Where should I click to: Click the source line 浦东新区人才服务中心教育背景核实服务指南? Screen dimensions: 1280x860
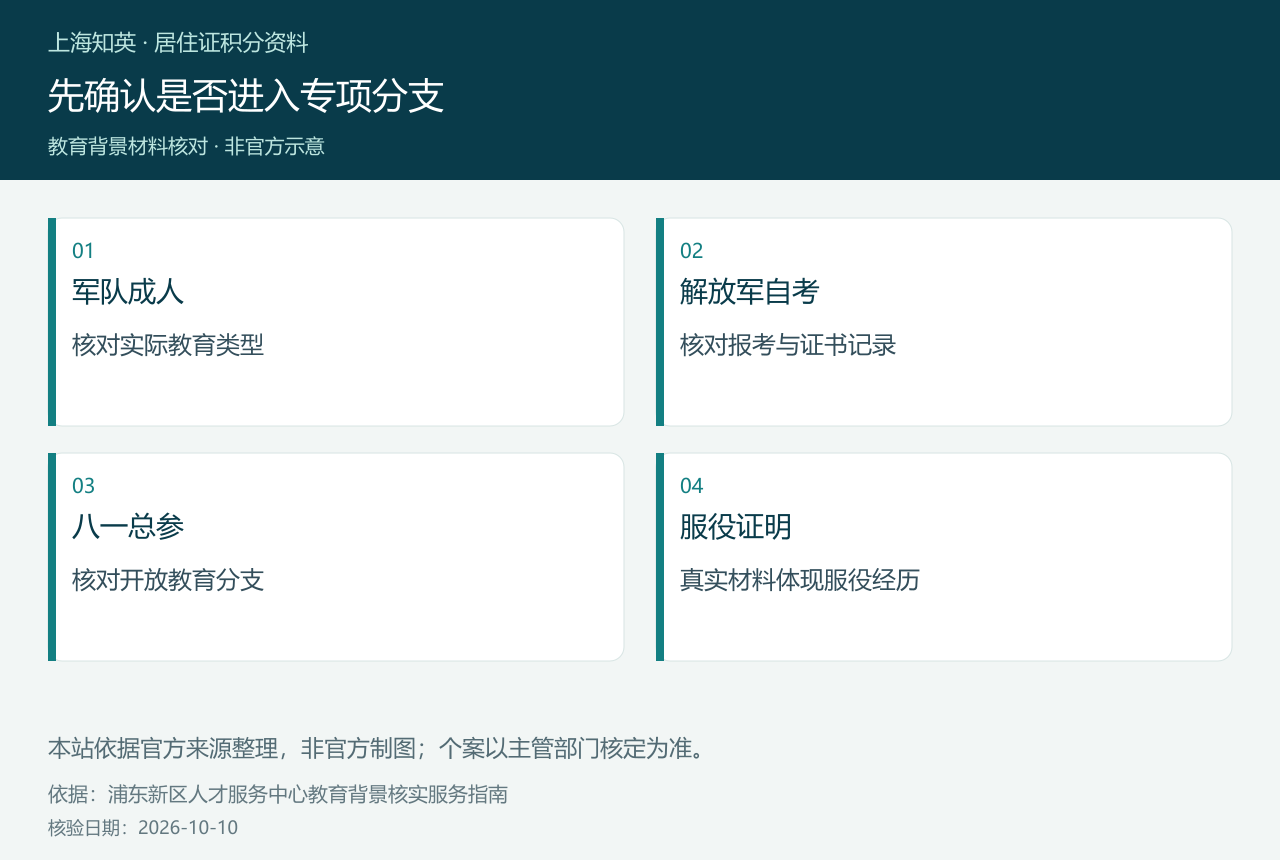(308, 795)
